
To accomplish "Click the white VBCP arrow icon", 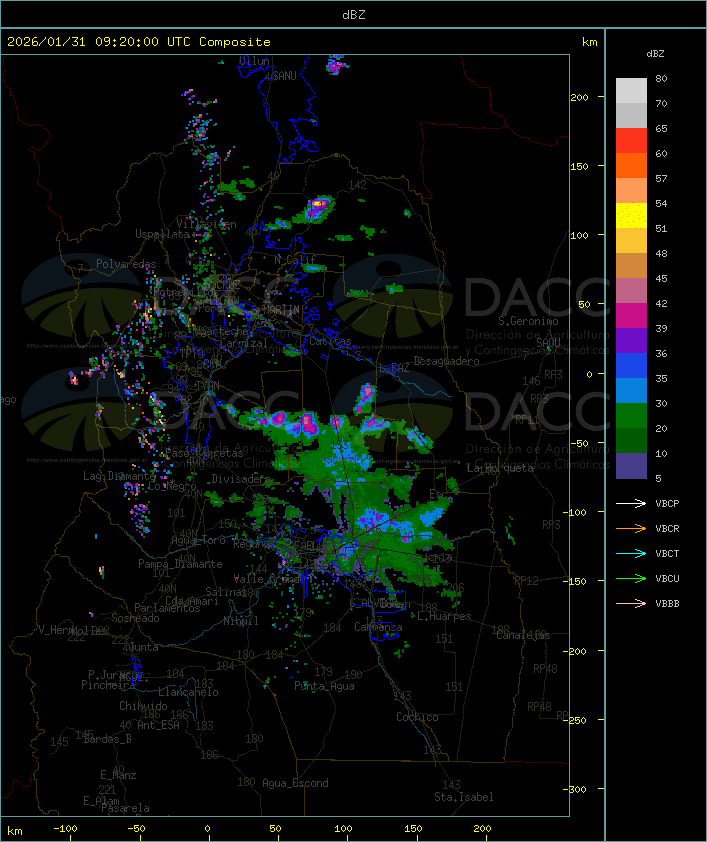I will (x=631, y=503).
